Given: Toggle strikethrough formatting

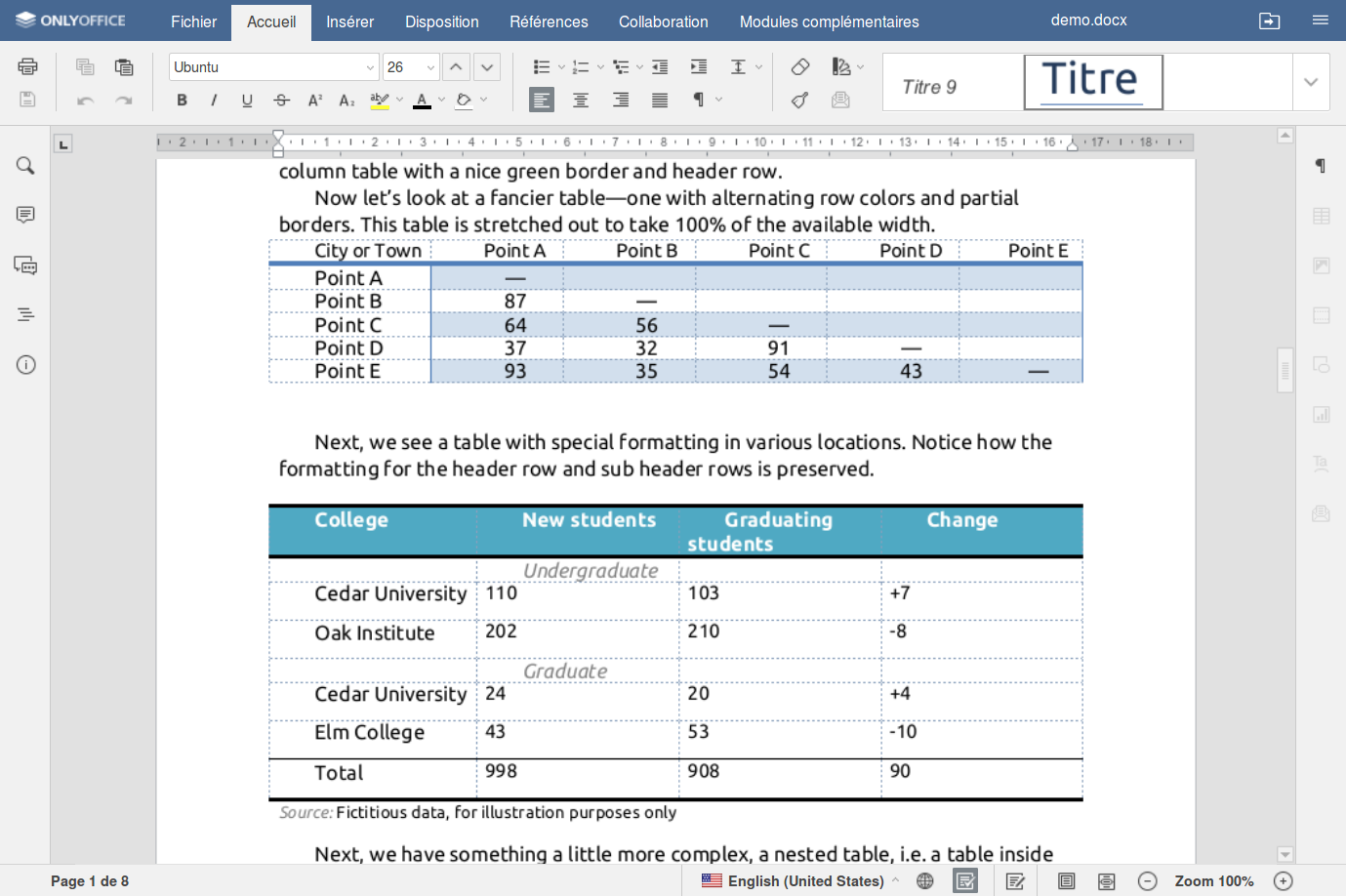Looking at the screenshot, I should point(281,100).
